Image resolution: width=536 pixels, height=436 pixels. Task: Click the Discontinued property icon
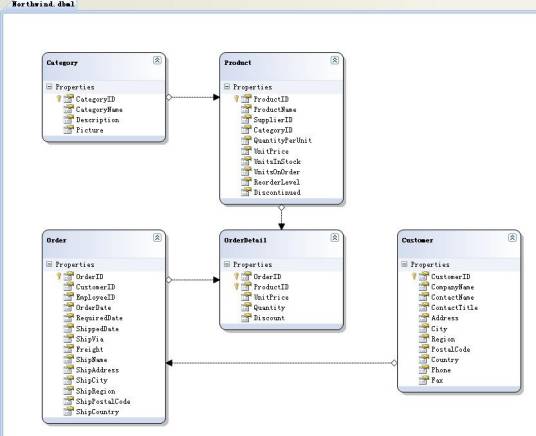246,192
